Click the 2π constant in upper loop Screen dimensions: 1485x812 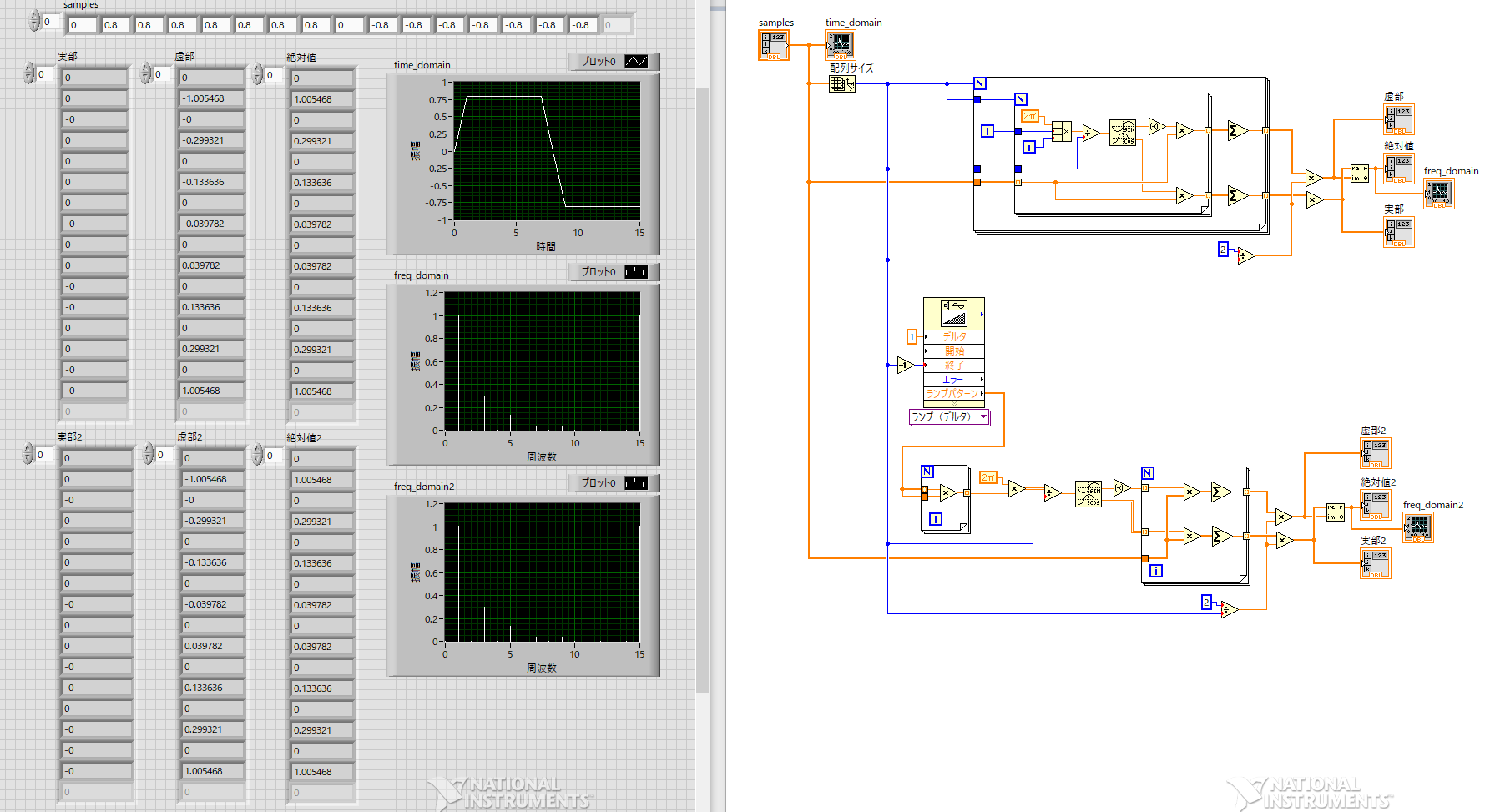[1030, 116]
